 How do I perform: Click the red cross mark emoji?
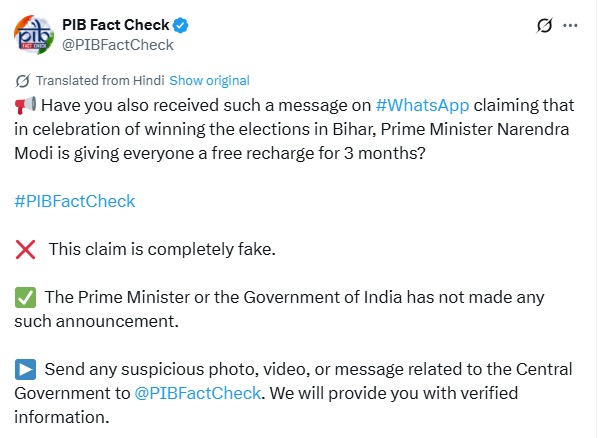click(x=24, y=249)
